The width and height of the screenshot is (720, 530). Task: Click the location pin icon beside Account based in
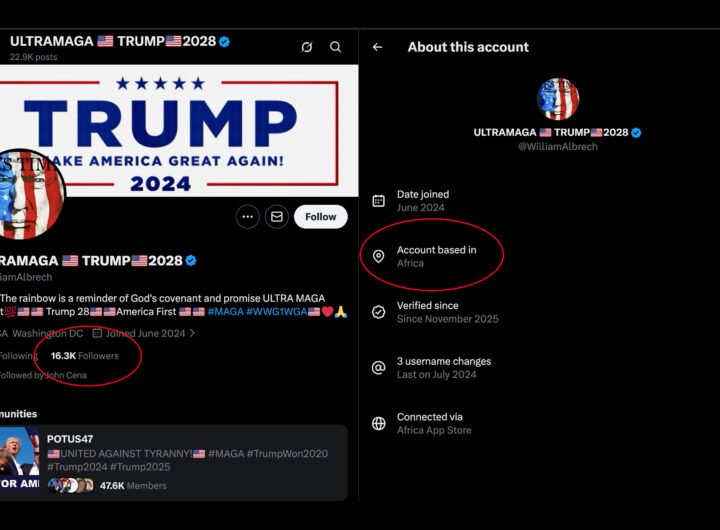pyautogui.click(x=378, y=257)
